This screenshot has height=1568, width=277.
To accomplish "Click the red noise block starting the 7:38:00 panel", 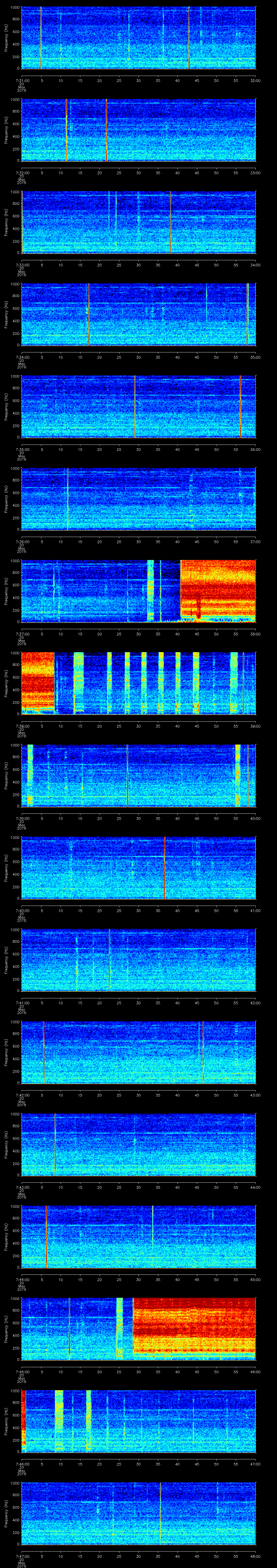I will (x=38, y=683).
